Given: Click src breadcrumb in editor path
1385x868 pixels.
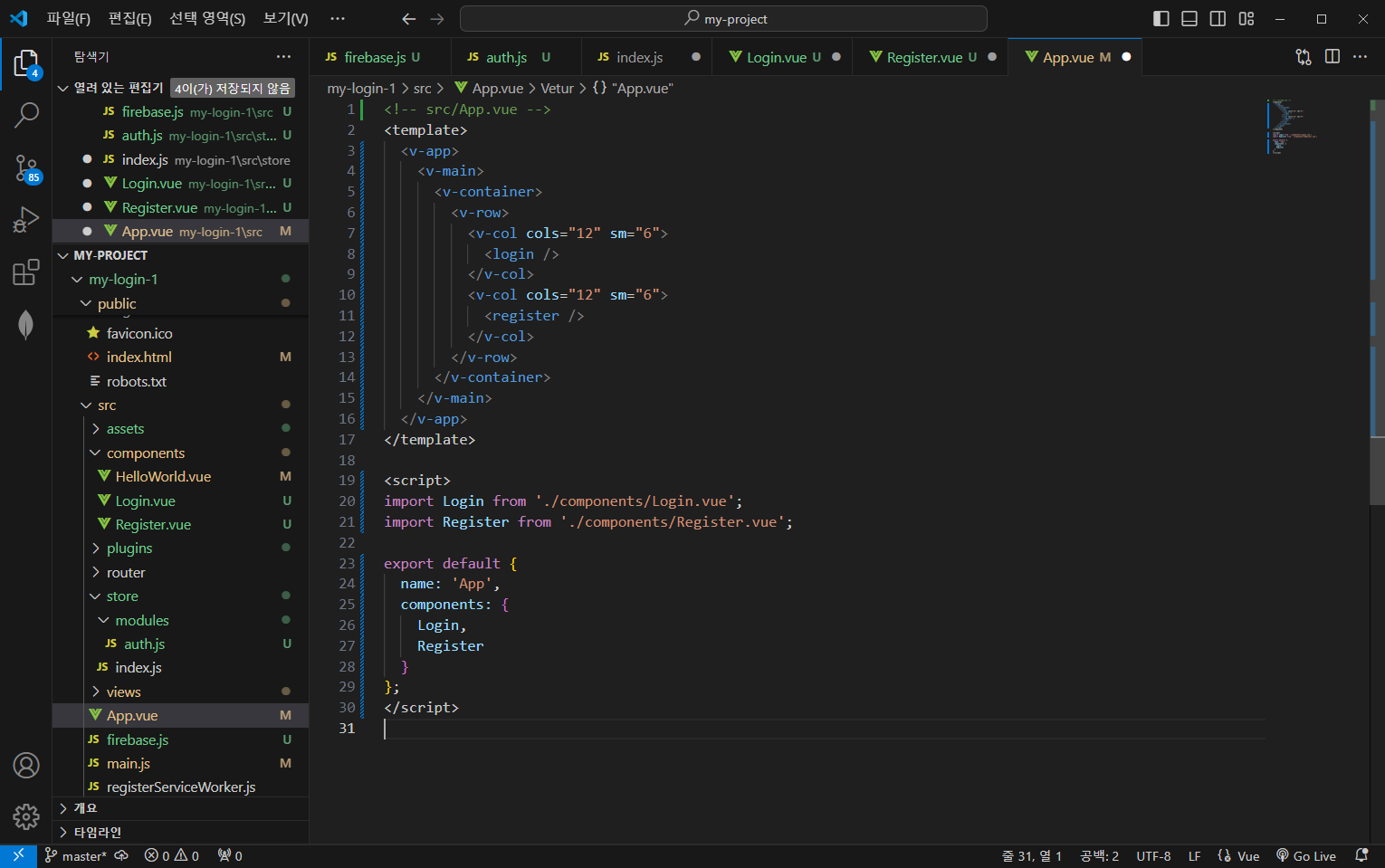Looking at the screenshot, I should click(423, 88).
